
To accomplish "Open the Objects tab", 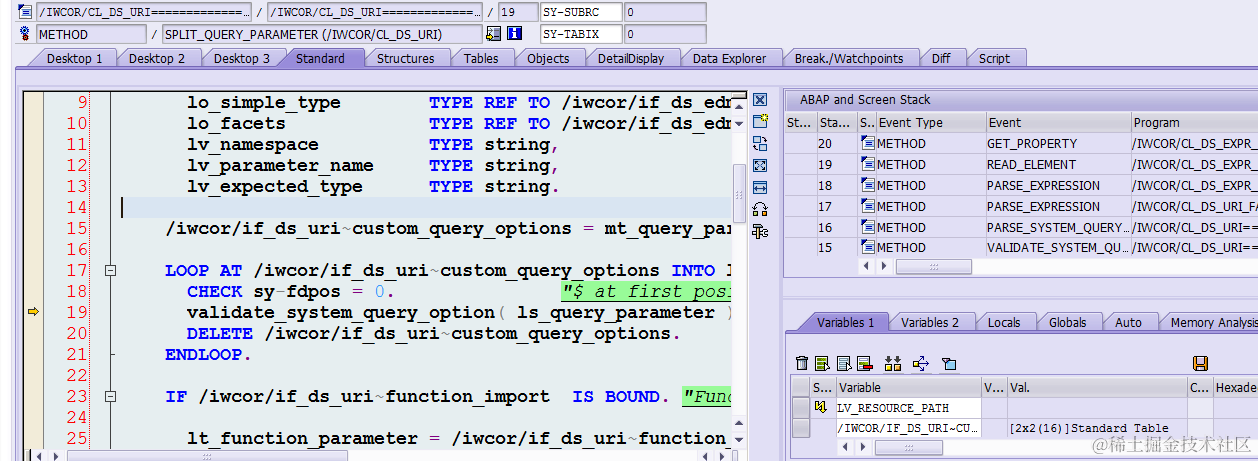I will (x=548, y=58).
